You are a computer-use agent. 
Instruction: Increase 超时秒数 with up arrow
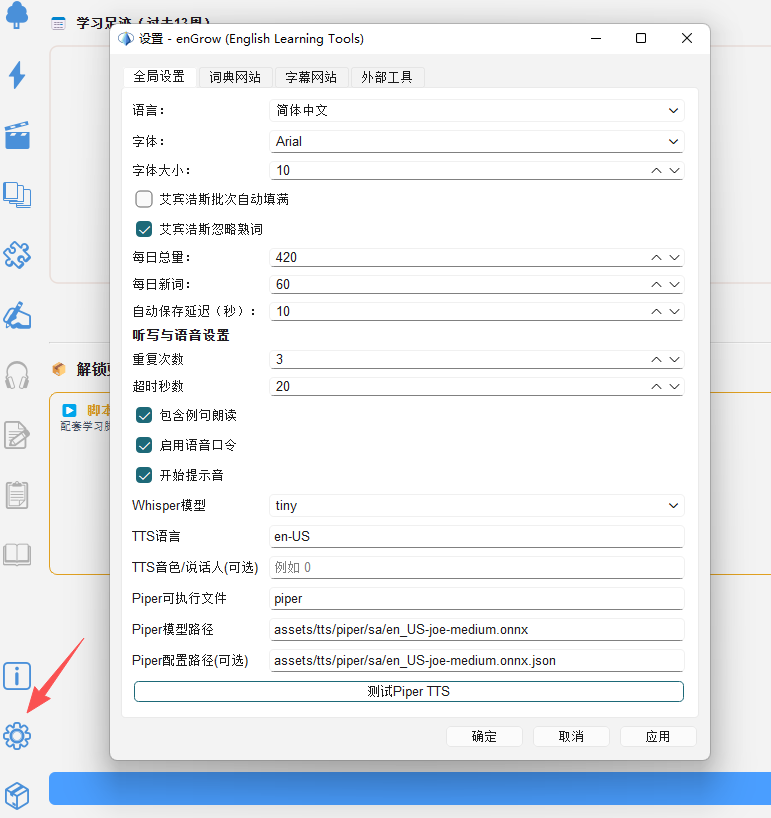[656, 387]
